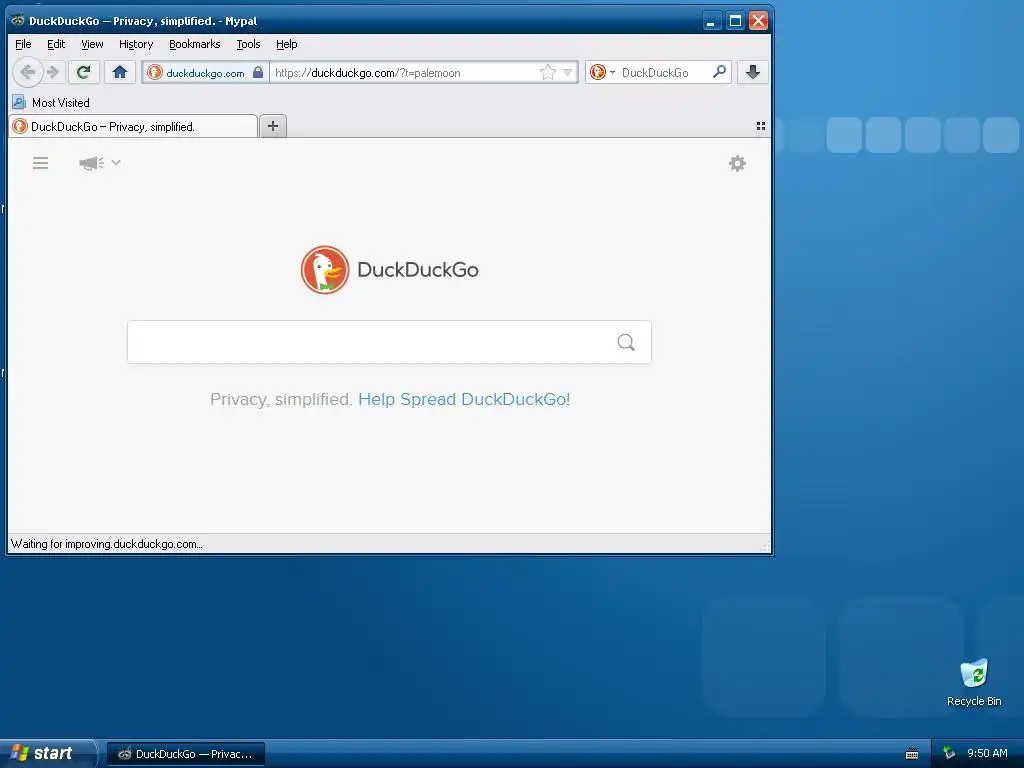1024x768 pixels.
Task: Open the History menu
Action: pos(136,44)
